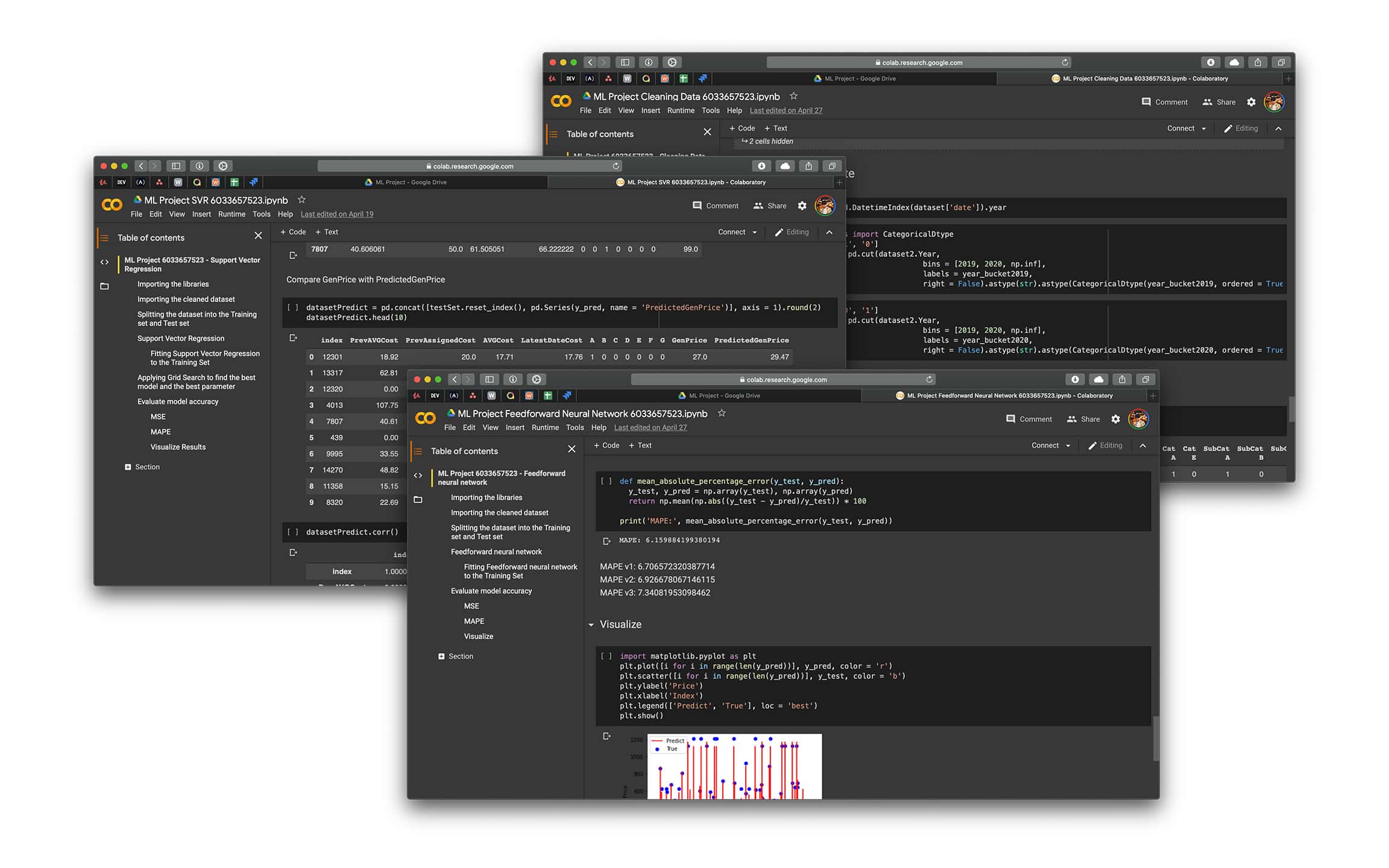1389x868 pixels.
Task: Open 'Last edited on April 19' link
Action: [336, 214]
